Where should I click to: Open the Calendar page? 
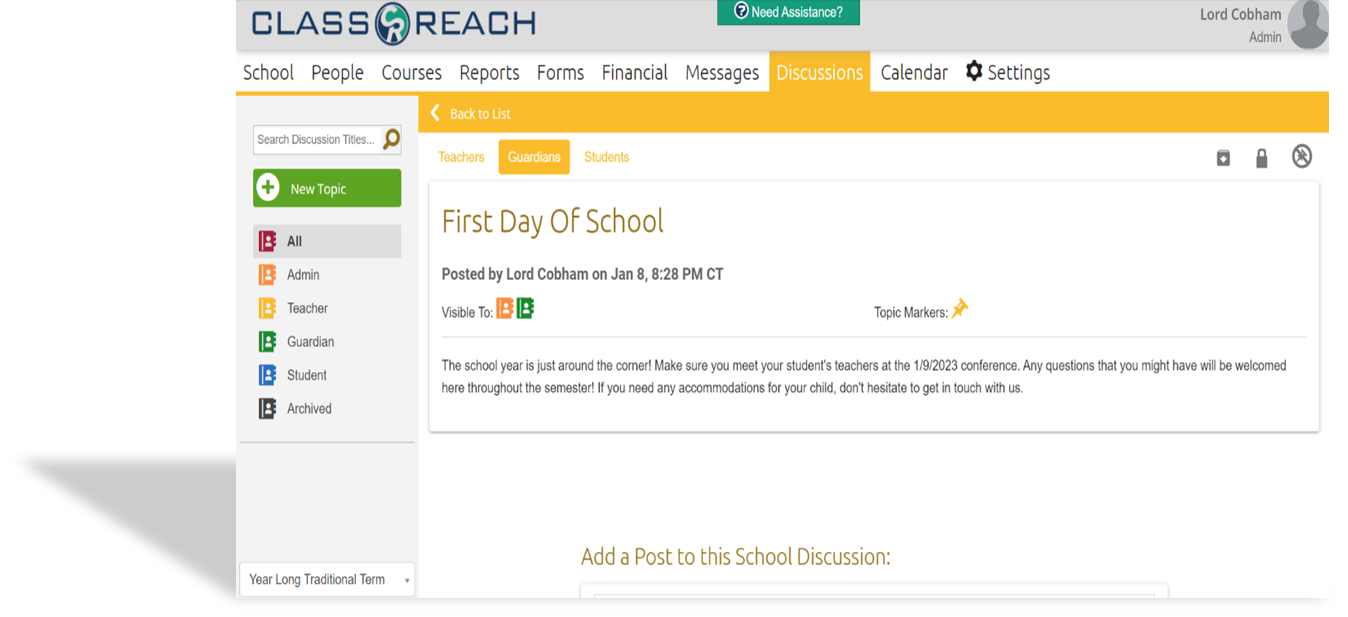[x=914, y=72]
